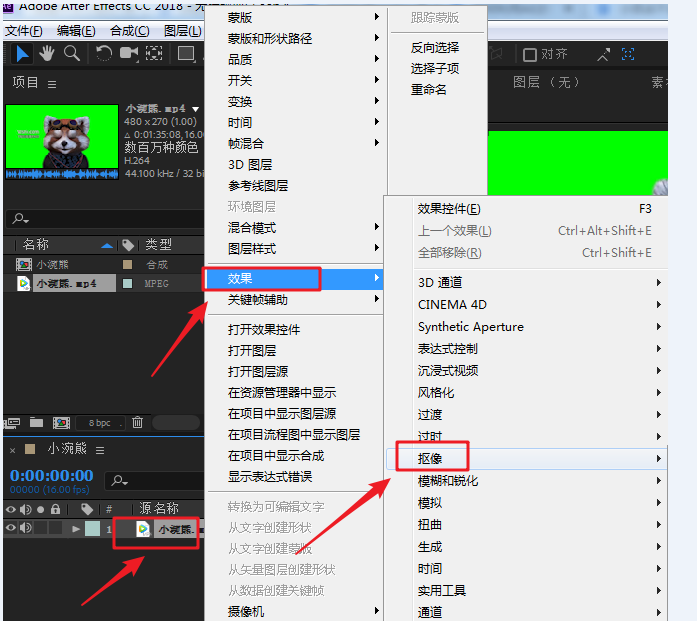This screenshot has width=697, height=621.
Task: Click the blue snap bounding-box icon
Action: (x=628, y=54)
